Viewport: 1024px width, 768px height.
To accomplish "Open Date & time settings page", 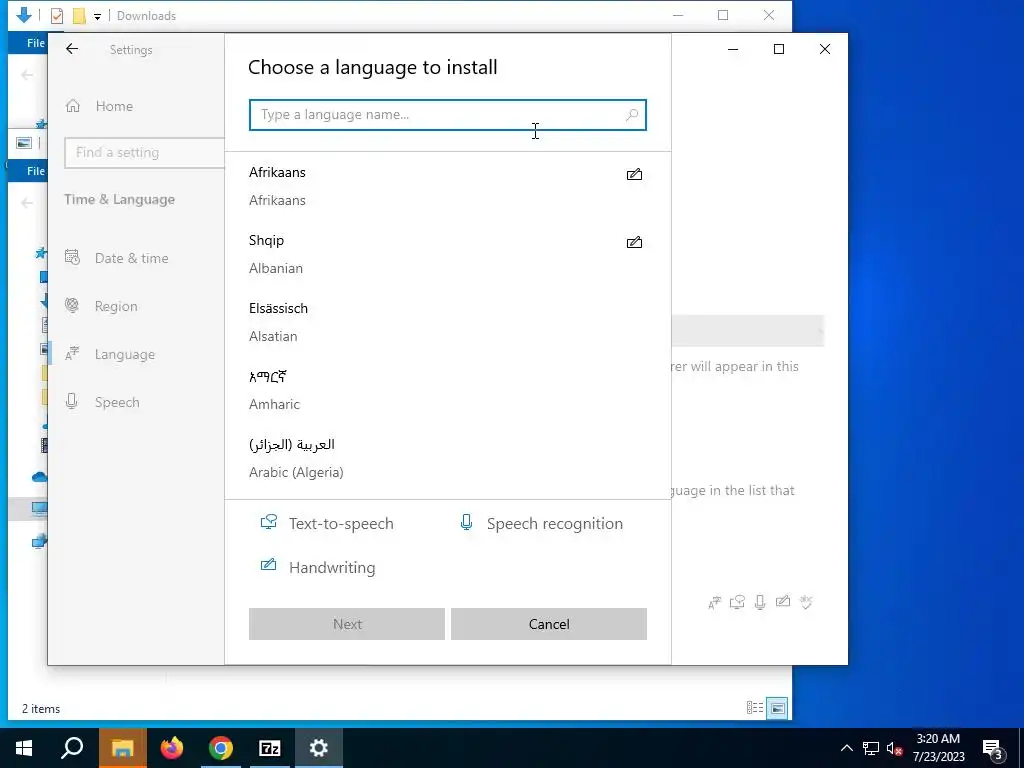I will tap(131, 258).
